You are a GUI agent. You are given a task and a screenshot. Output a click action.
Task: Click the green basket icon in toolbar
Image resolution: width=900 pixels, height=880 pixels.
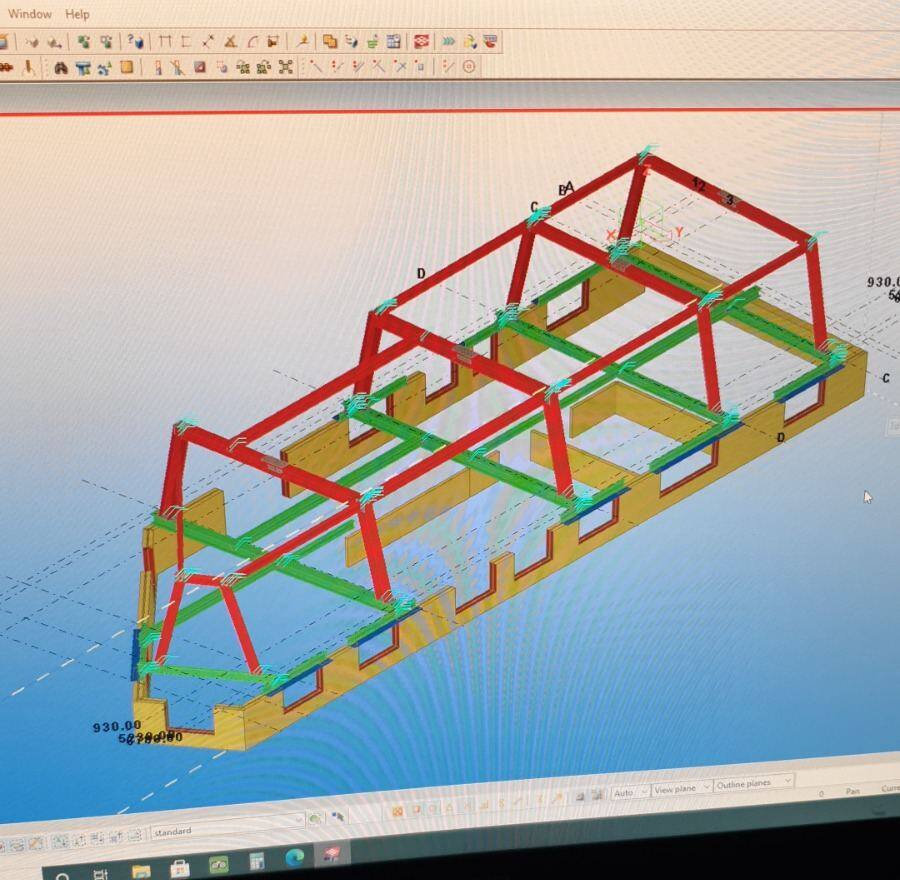point(373,41)
